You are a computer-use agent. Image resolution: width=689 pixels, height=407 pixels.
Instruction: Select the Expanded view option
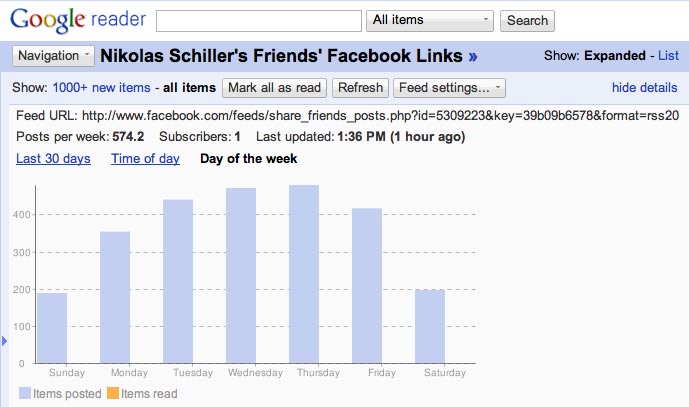[x=614, y=55]
